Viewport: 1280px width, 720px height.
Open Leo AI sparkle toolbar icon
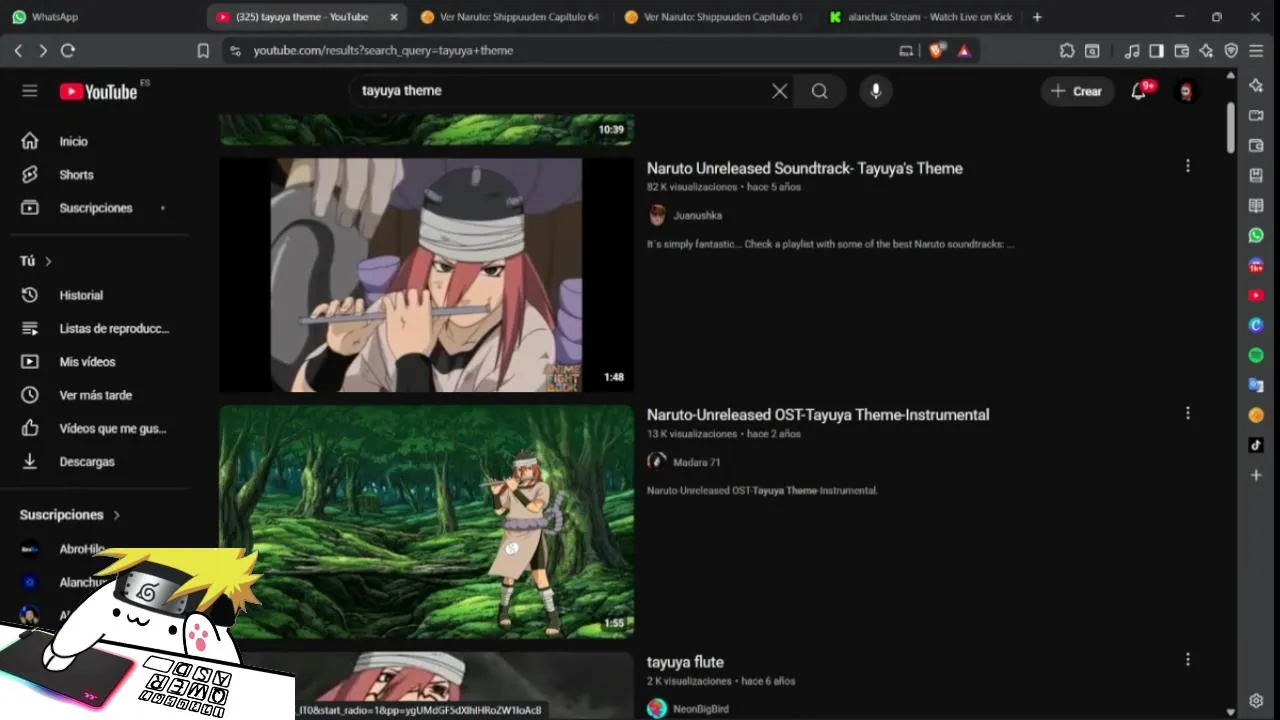(1206, 50)
